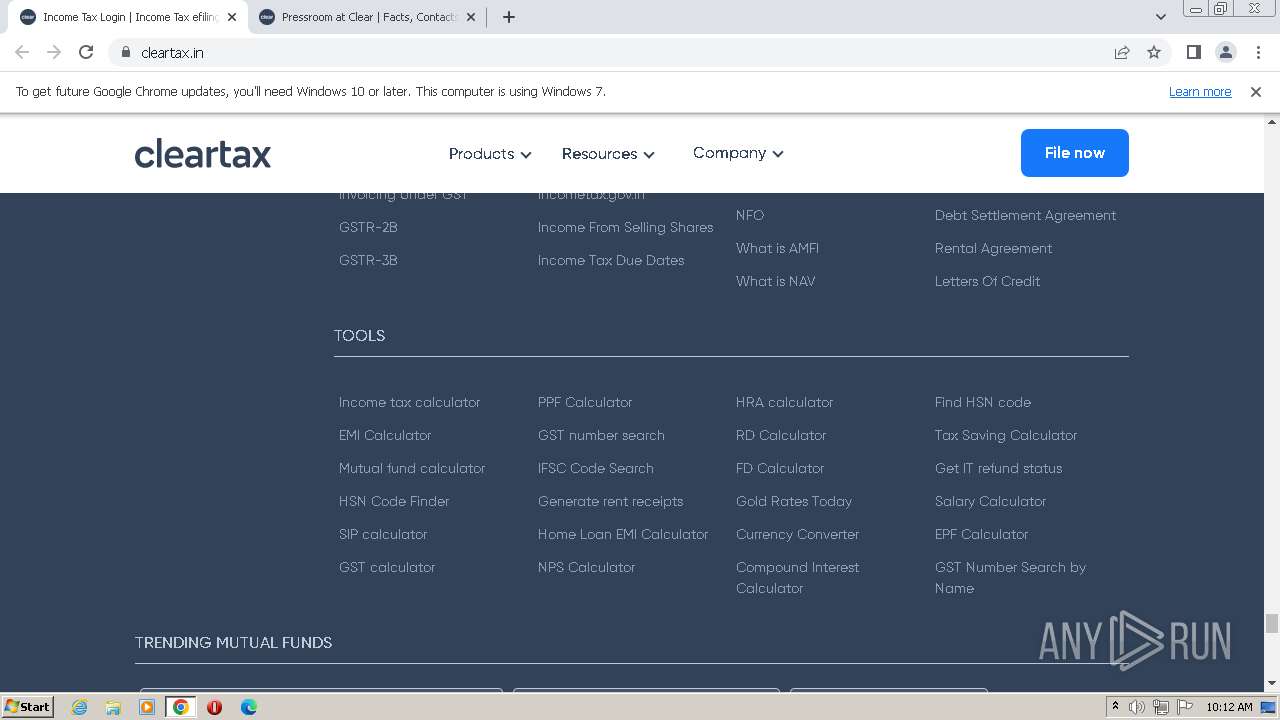Open the Learn more link
The width and height of the screenshot is (1280, 720).
pos(1200,91)
